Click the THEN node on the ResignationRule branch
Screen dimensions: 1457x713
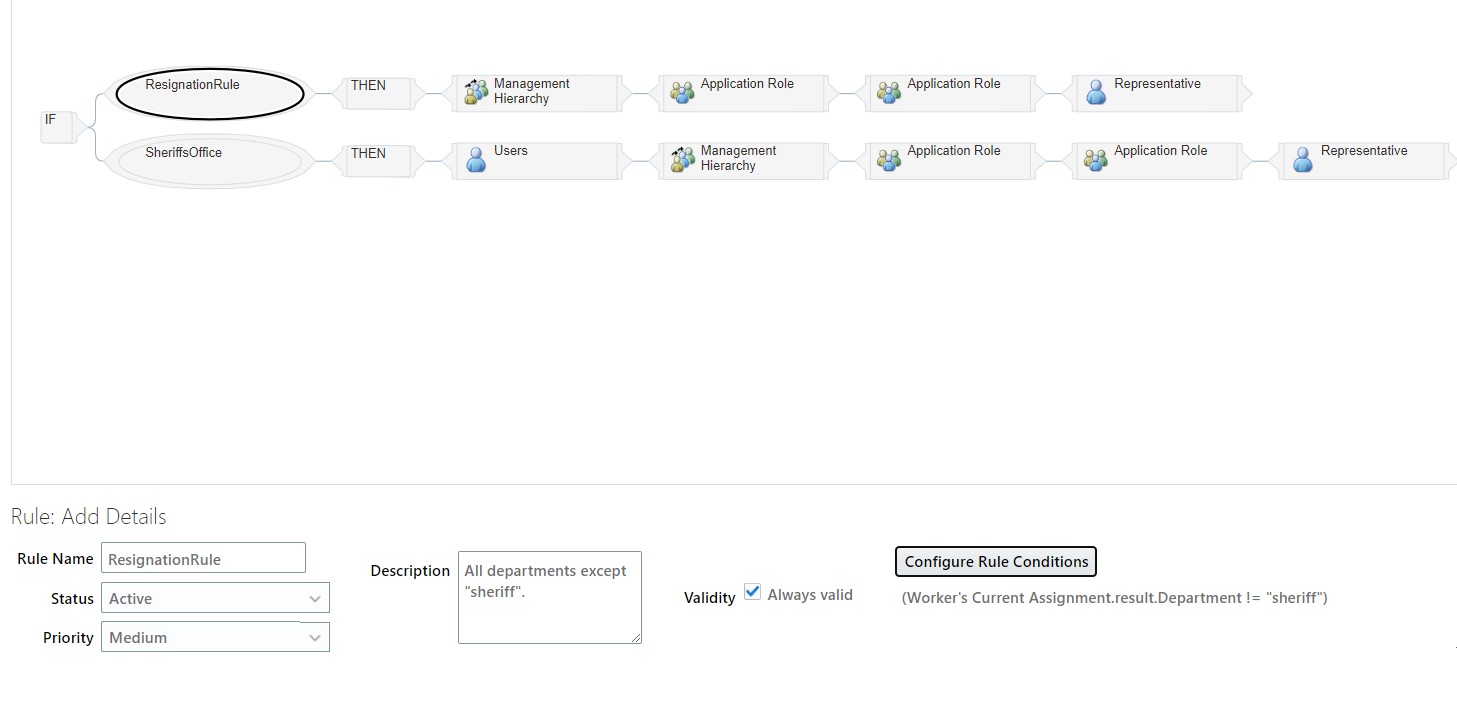pos(374,91)
